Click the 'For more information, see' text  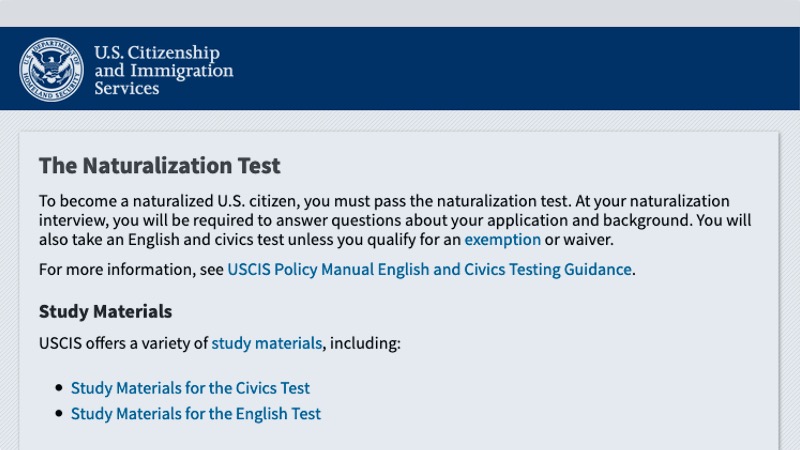tap(131, 269)
